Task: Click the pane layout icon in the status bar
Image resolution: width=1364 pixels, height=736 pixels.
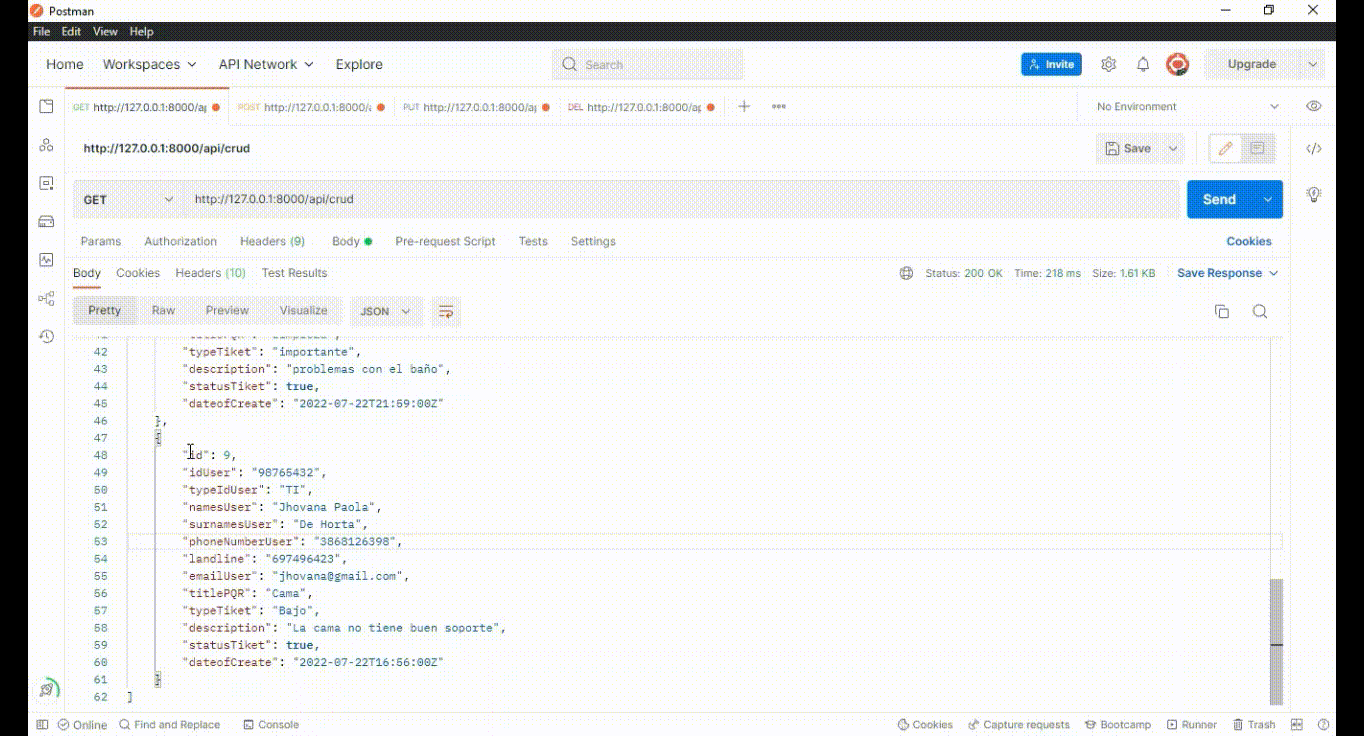Action: [x=1297, y=725]
